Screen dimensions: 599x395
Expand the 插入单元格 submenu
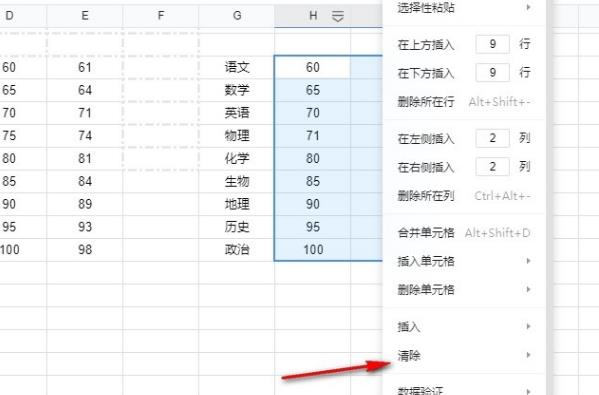point(464,261)
